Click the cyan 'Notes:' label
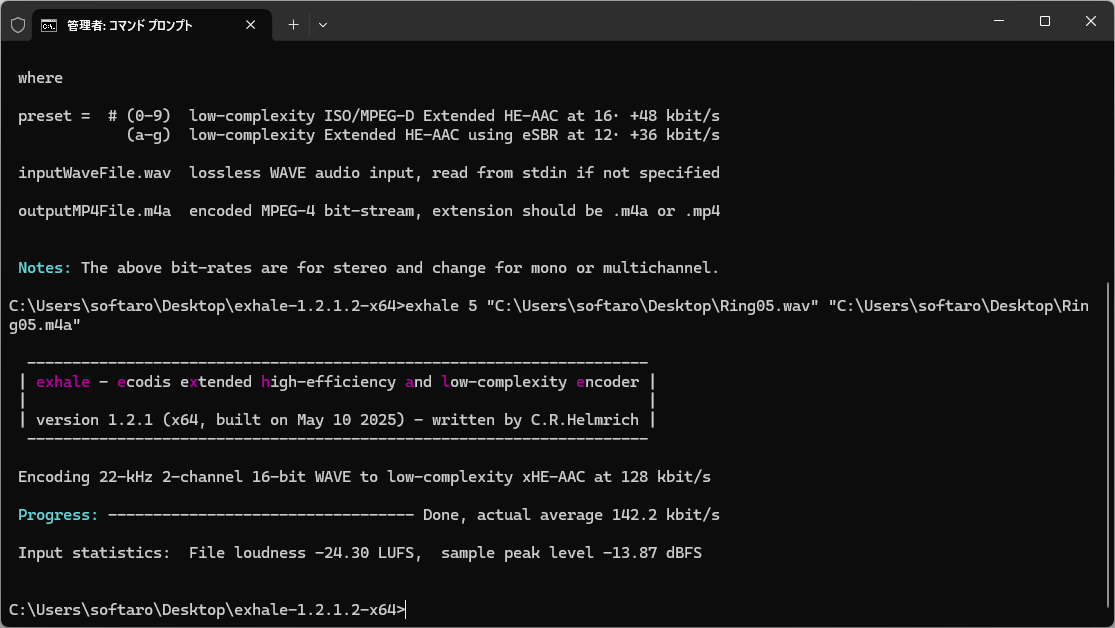The height and width of the screenshot is (628, 1115). (44, 268)
